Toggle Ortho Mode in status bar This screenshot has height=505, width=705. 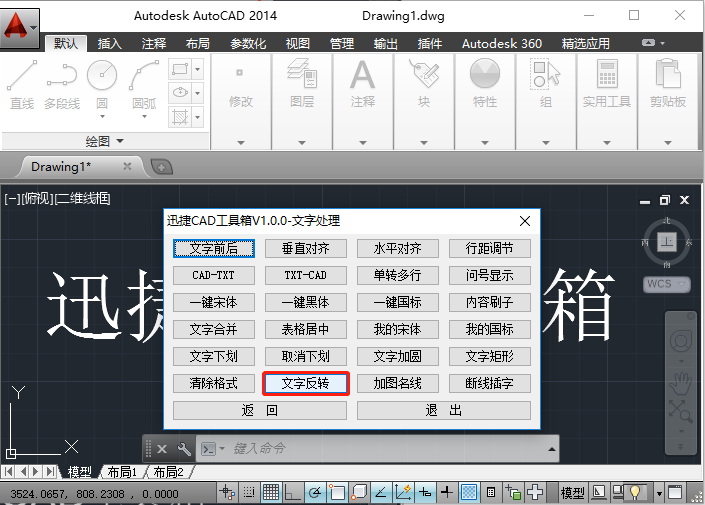[293, 493]
